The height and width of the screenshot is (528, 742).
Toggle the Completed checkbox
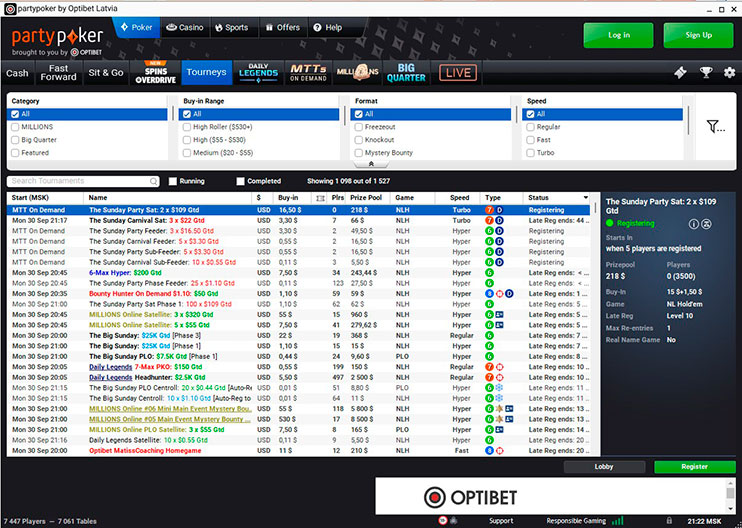pos(240,181)
